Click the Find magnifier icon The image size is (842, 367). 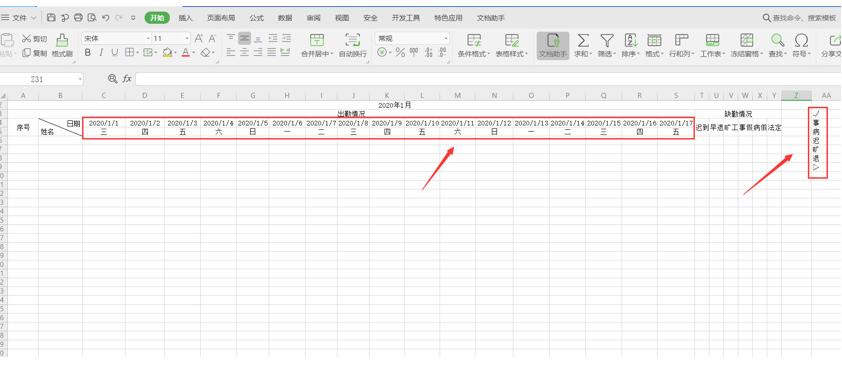pos(776,40)
